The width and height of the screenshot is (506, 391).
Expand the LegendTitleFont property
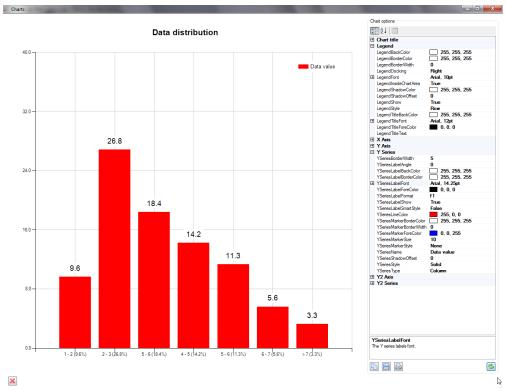pyautogui.click(x=372, y=121)
